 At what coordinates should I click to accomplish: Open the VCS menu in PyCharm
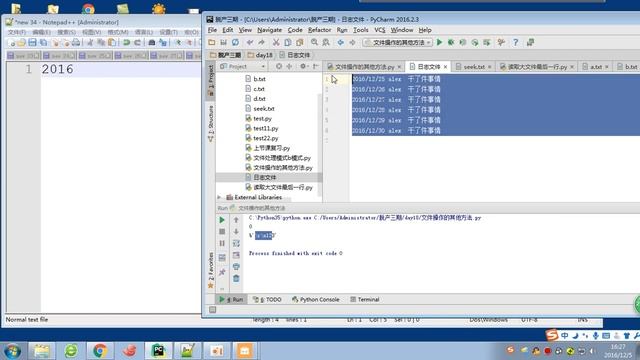[x=380, y=30]
